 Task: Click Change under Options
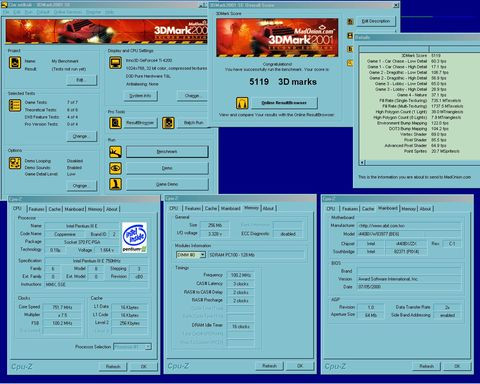click(x=82, y=186)
